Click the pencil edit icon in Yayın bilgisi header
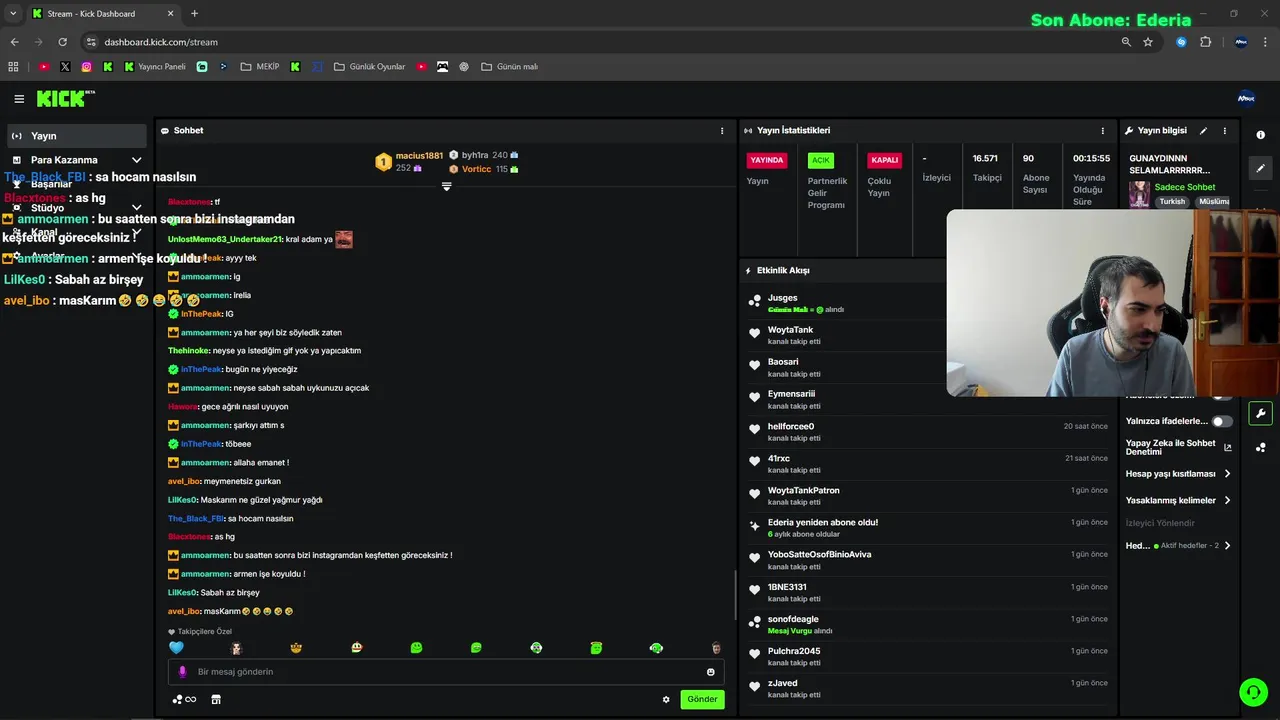 click(1203, 130)
